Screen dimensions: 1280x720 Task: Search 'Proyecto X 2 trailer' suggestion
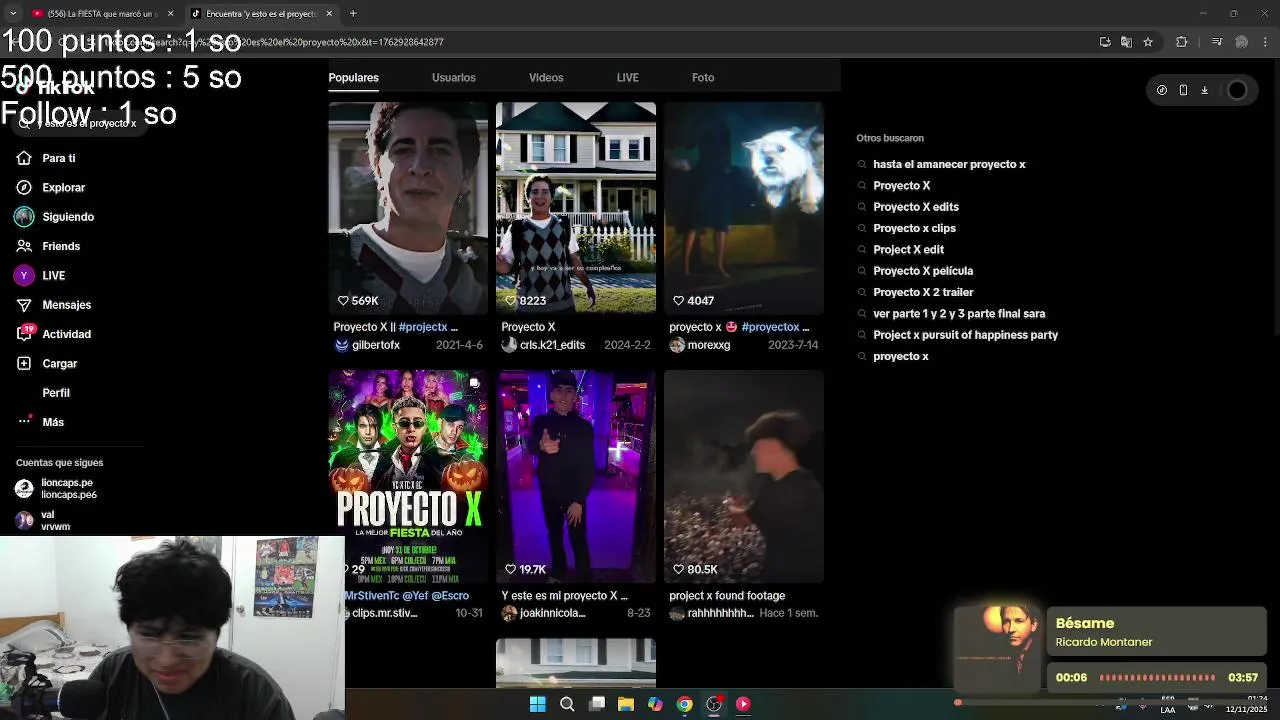[923, 292]
